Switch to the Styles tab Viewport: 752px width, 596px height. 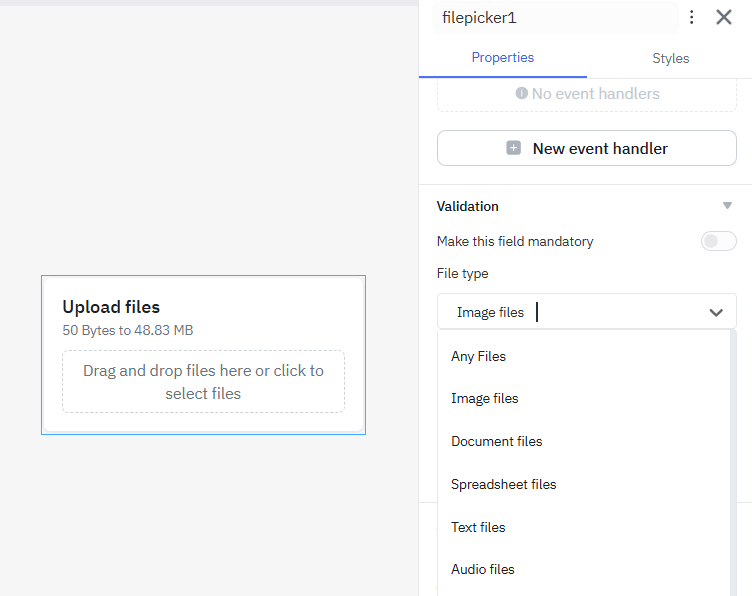tap(670, 58)
